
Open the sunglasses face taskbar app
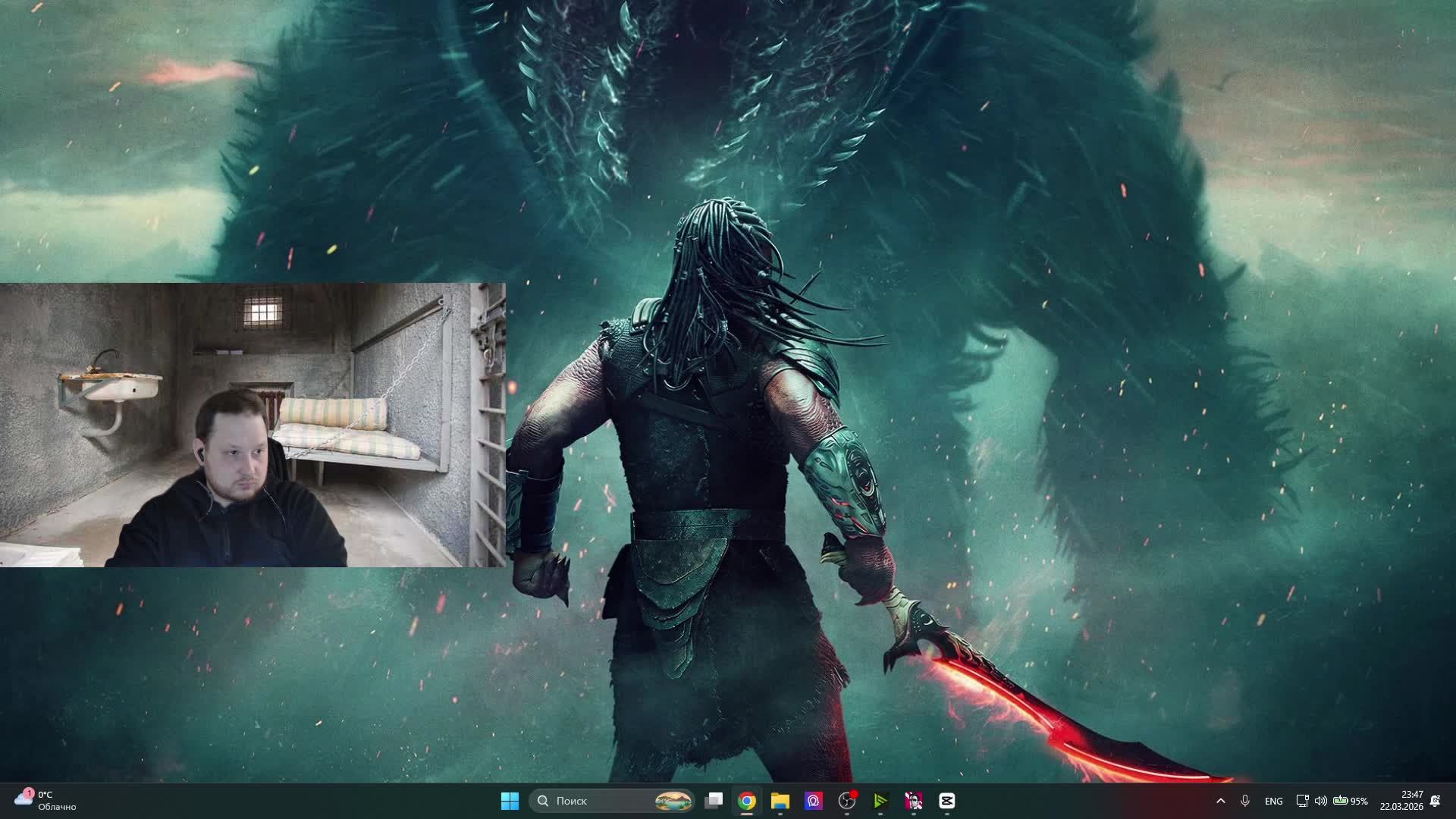(914, 801)
